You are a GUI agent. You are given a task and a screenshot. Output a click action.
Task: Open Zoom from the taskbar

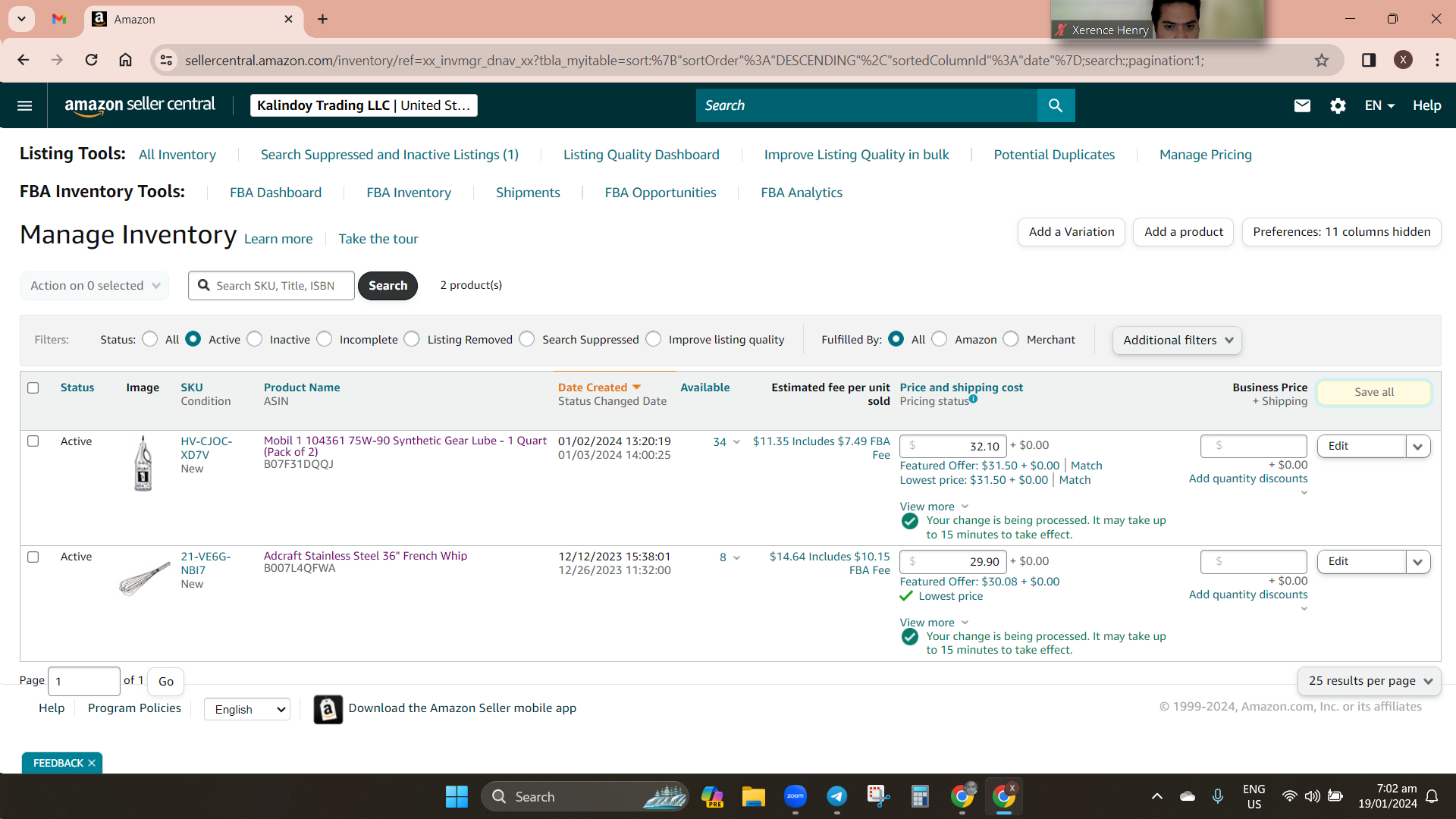tap(795, 796)
